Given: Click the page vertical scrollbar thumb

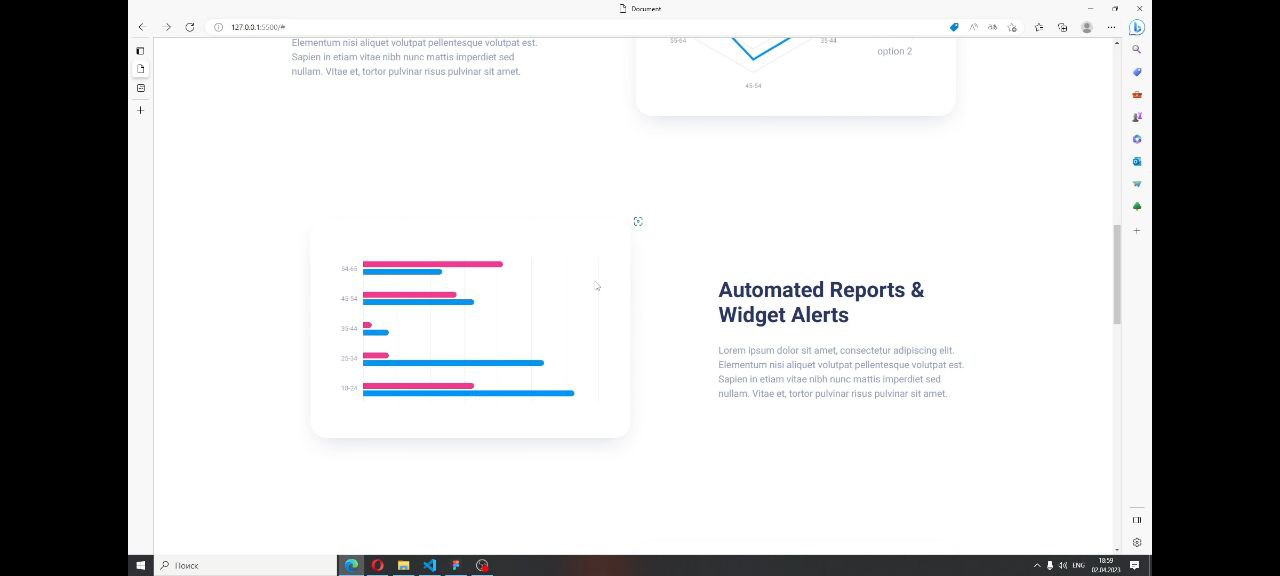Looking at the screenshot, I should [1117, 274].
